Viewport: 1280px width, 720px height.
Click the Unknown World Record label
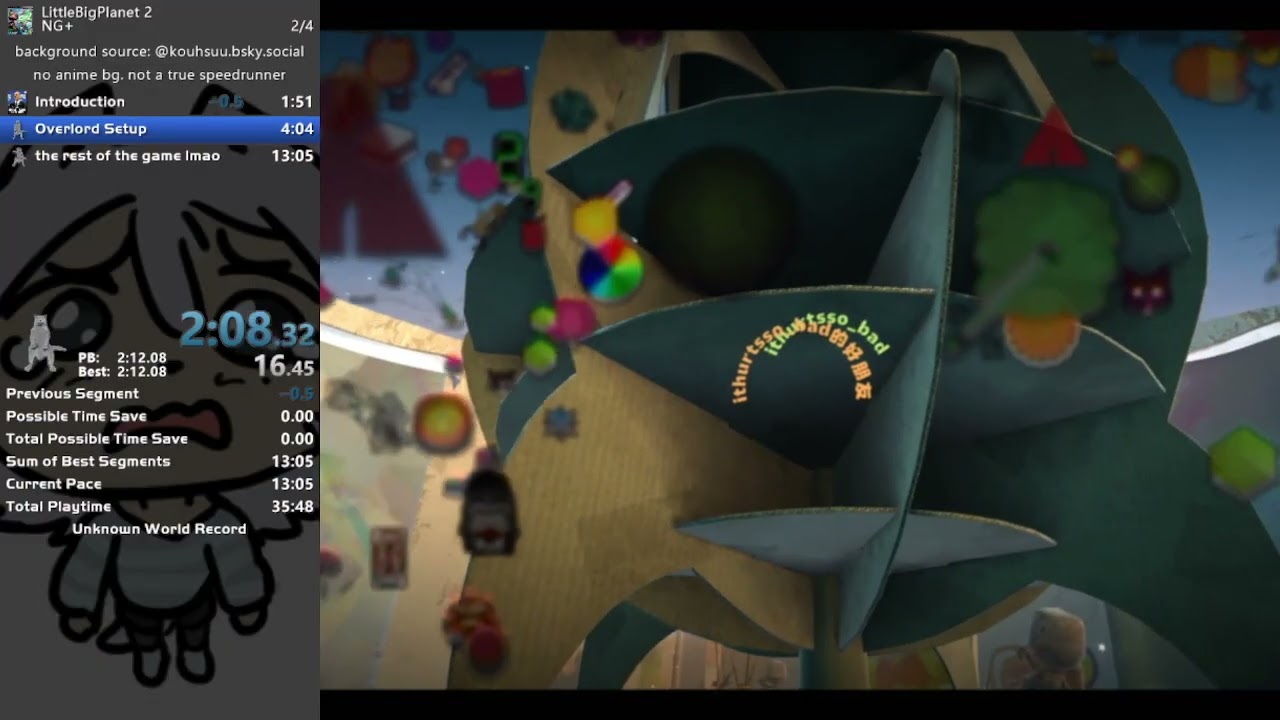click(x=159, y=529)
